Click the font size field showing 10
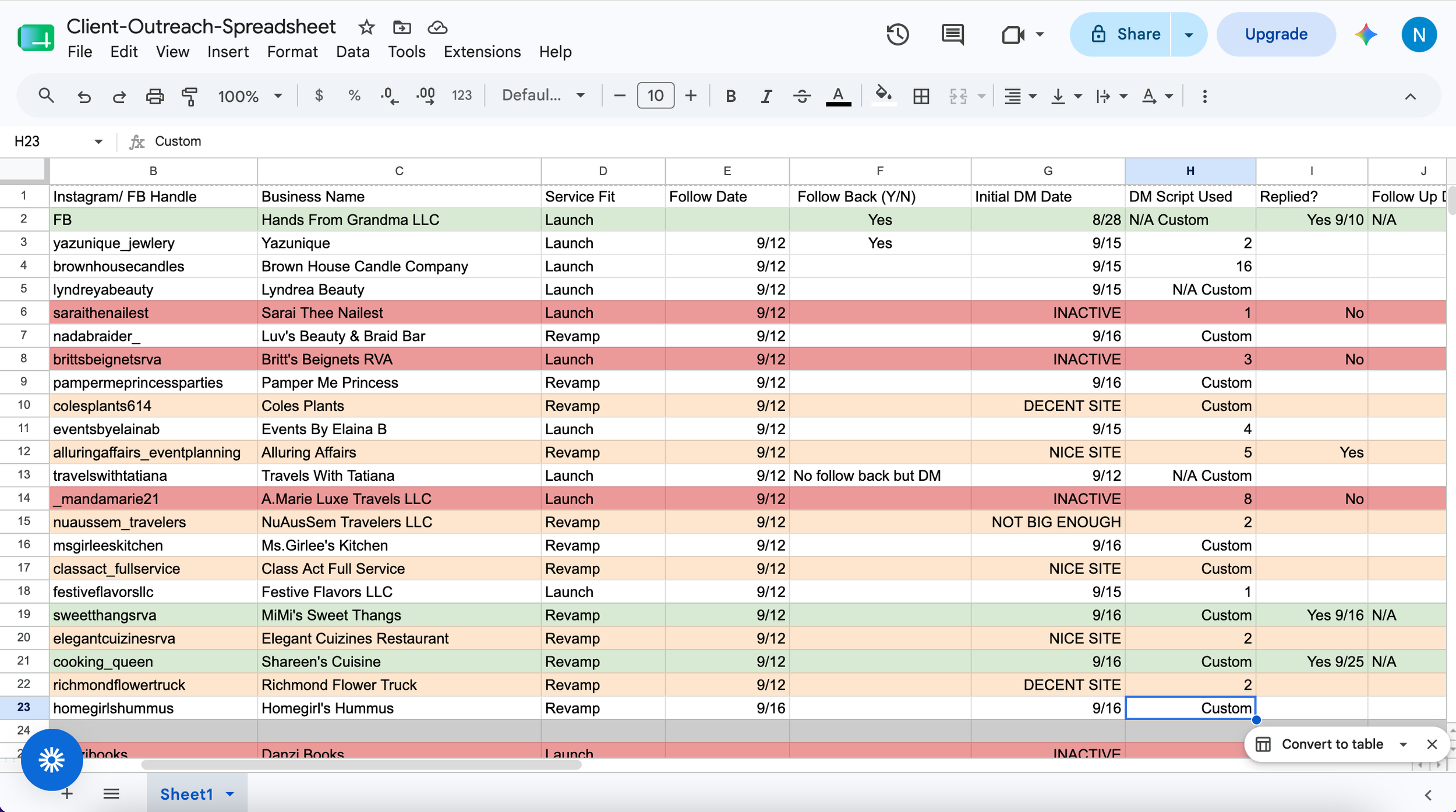Viewport: 1456px width, 812px height. coord(656,95)
